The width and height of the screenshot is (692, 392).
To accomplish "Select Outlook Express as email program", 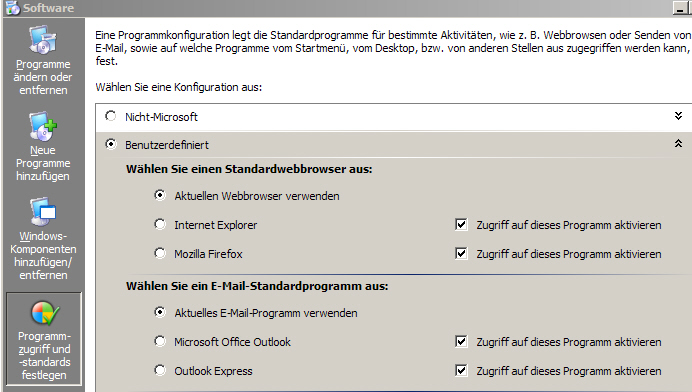I will click(x=160, y=370).
